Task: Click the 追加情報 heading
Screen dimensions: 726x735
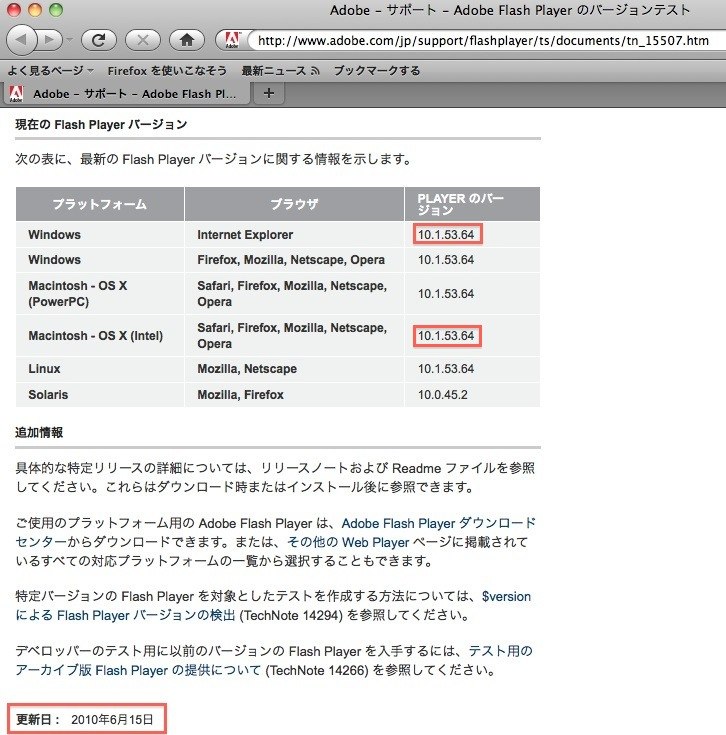Action: [x=39, y=432]
